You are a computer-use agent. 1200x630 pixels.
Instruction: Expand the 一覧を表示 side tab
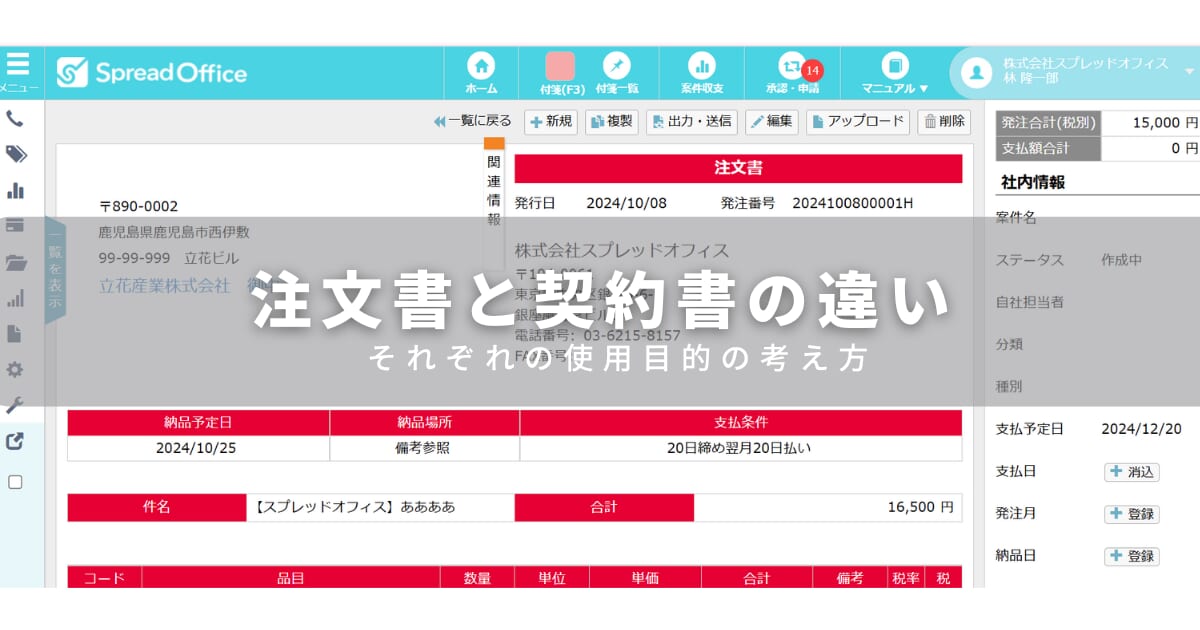point(55,270)
